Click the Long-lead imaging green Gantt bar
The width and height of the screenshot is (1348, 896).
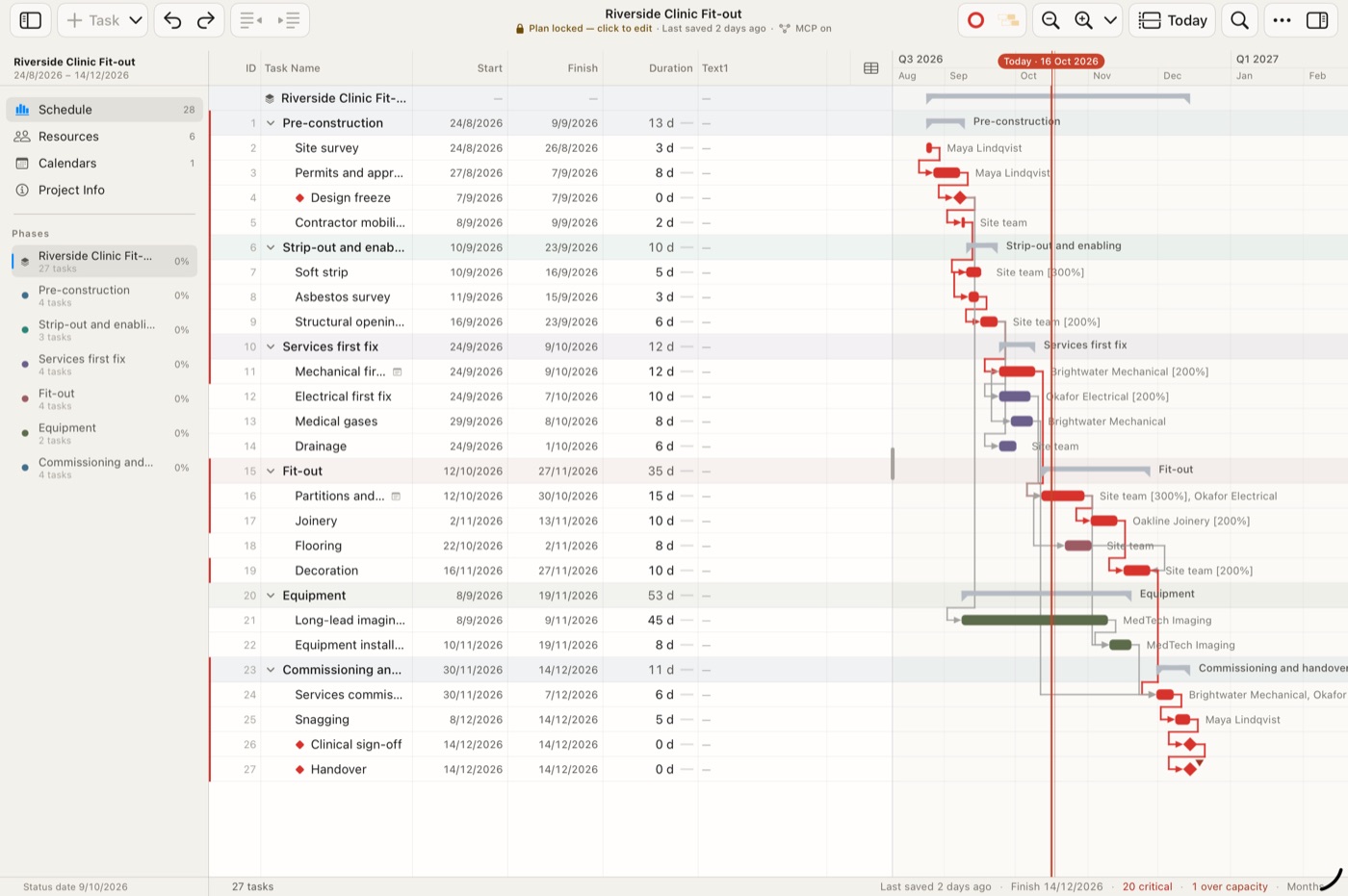[1035, 621]
